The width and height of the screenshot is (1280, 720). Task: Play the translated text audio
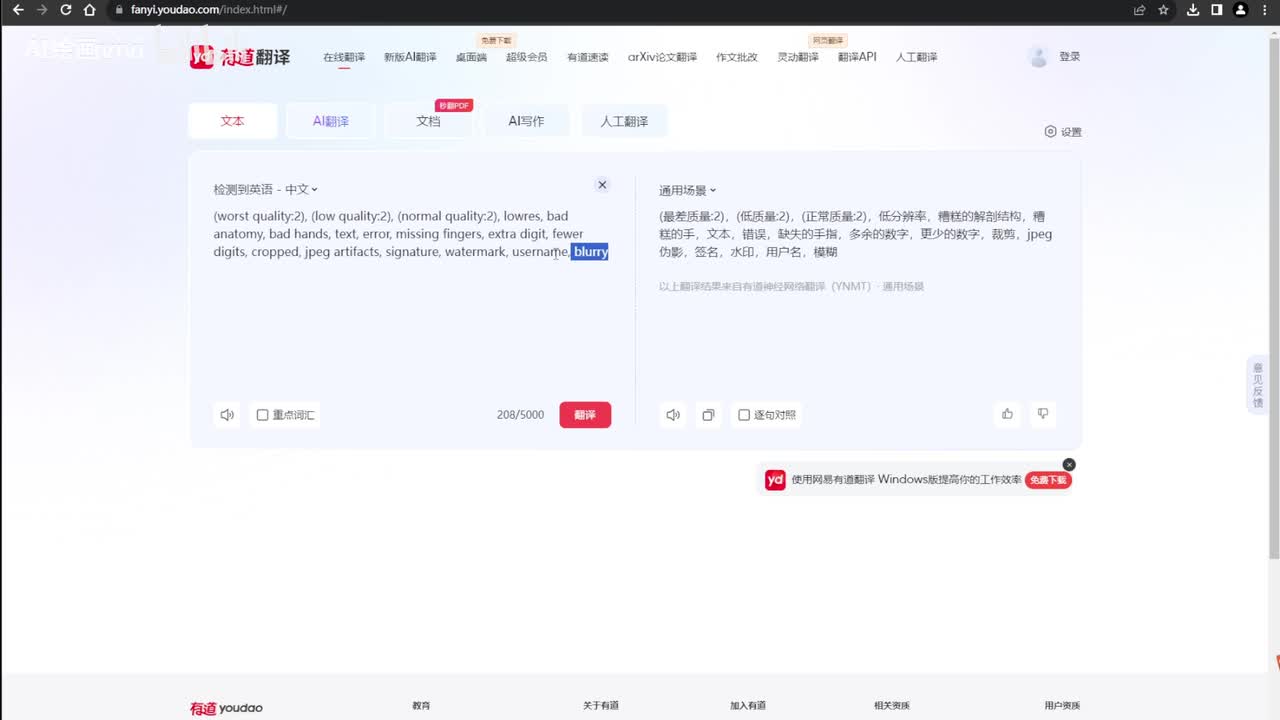(673, 415)
